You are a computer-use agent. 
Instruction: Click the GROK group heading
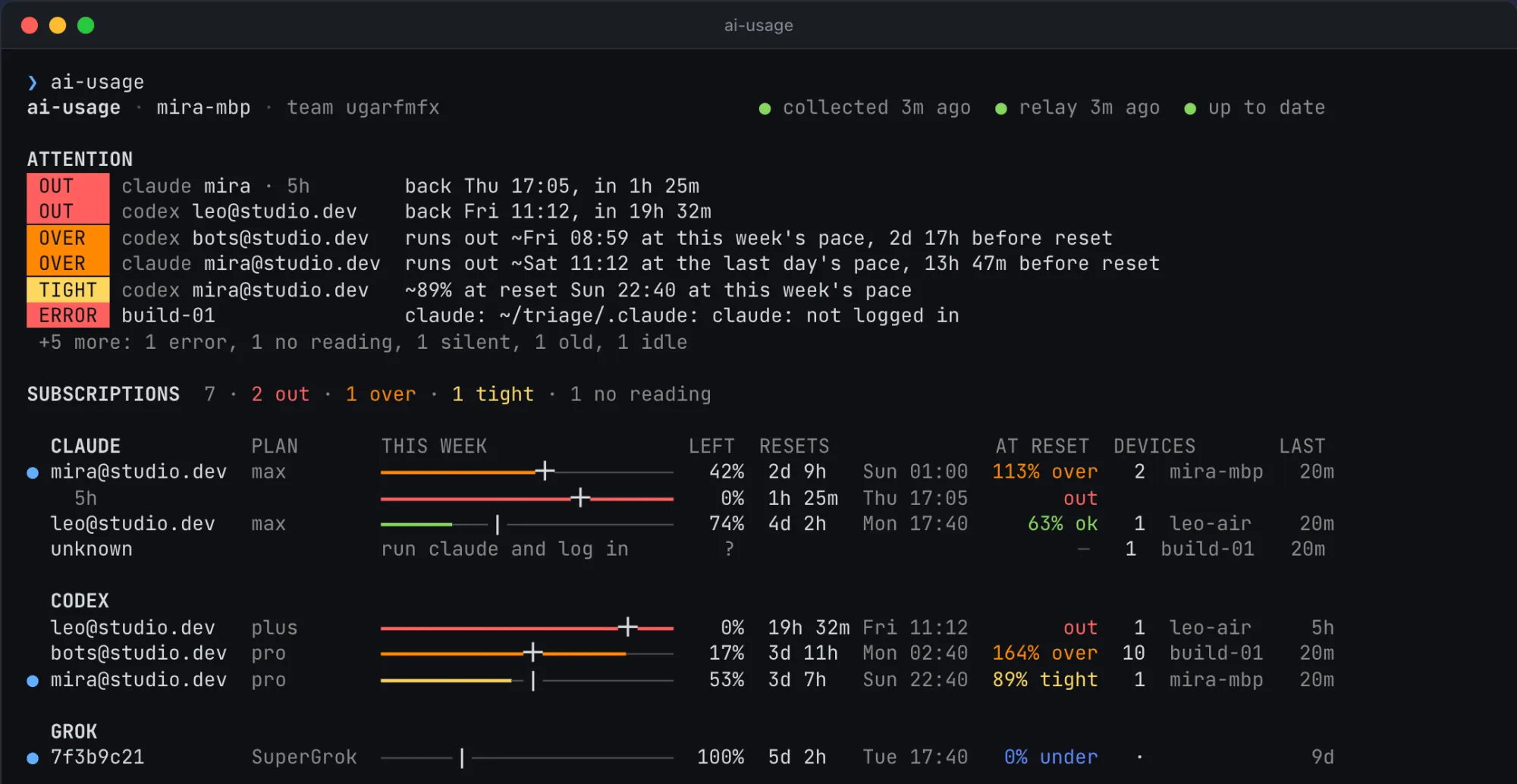(x=74, y=732)
